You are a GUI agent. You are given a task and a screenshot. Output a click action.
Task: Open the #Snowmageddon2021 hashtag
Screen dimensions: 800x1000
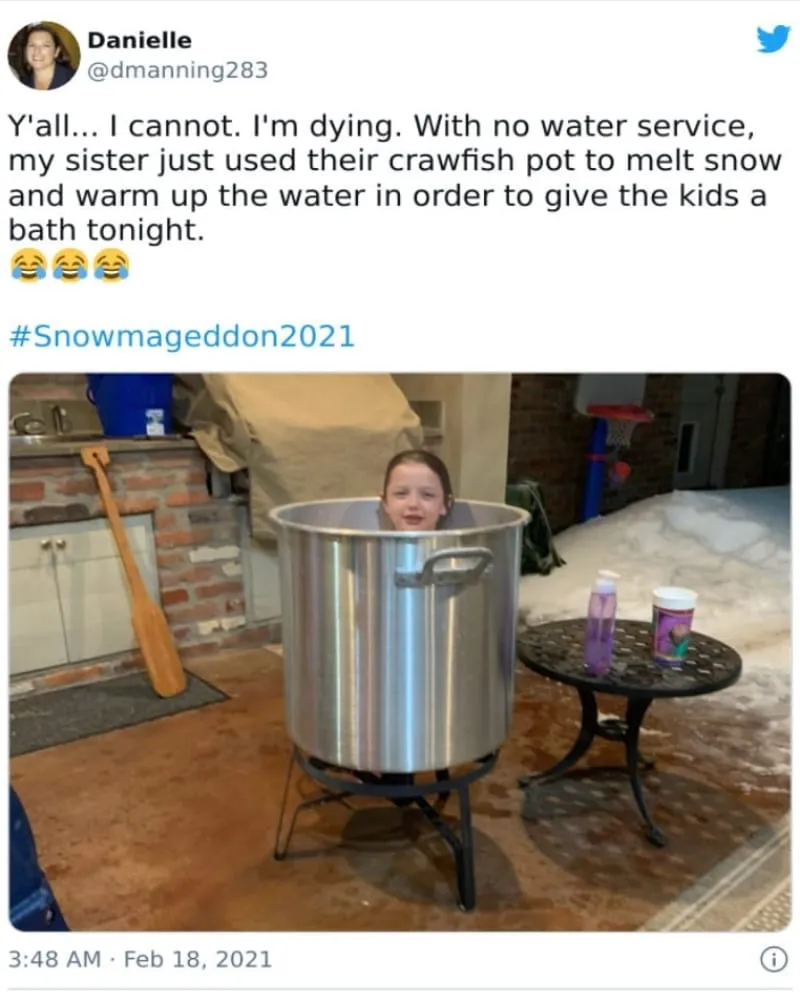[x=182, y=336]
